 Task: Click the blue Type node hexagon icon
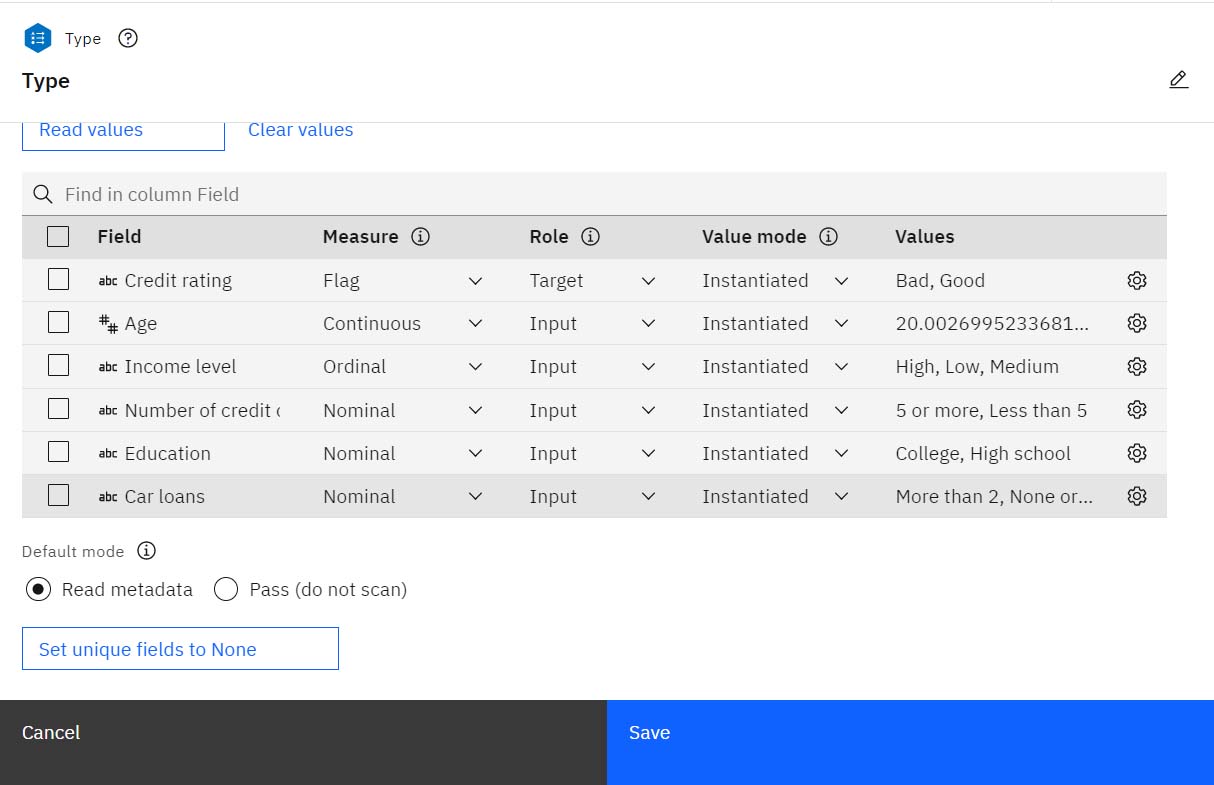tap(38, 38)
